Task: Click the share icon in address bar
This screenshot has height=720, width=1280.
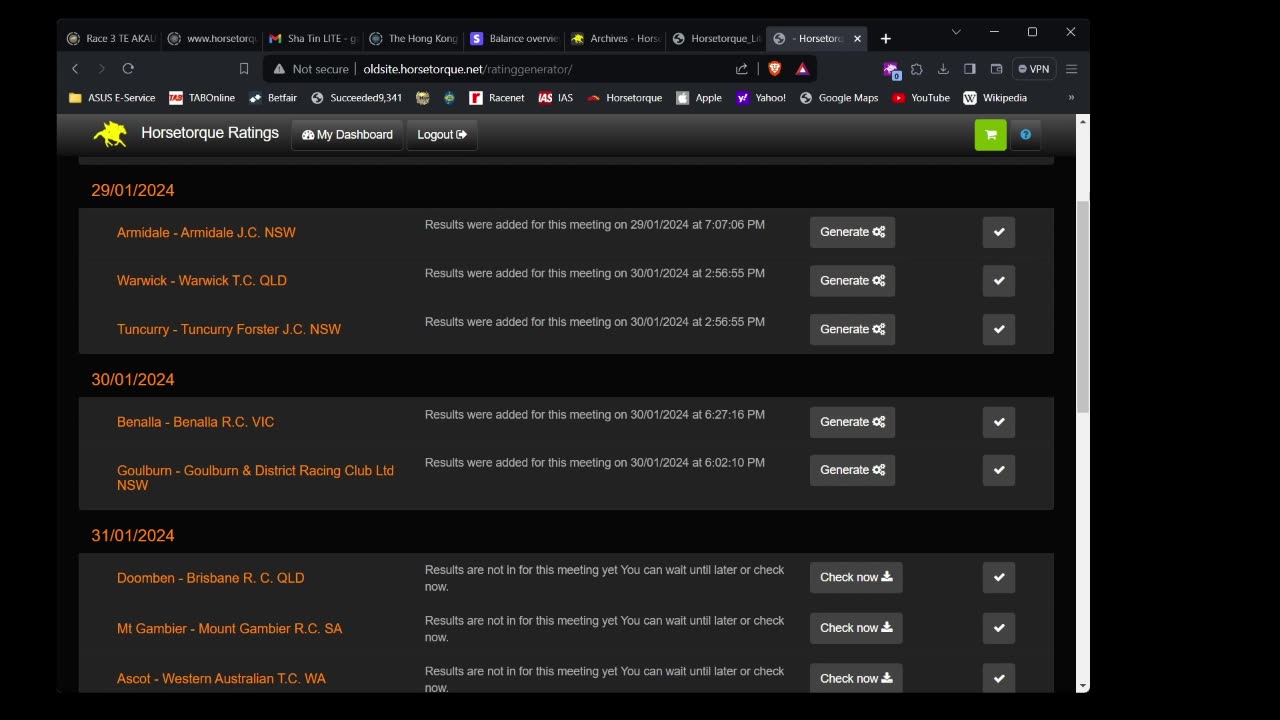Action: coord(741,69)
